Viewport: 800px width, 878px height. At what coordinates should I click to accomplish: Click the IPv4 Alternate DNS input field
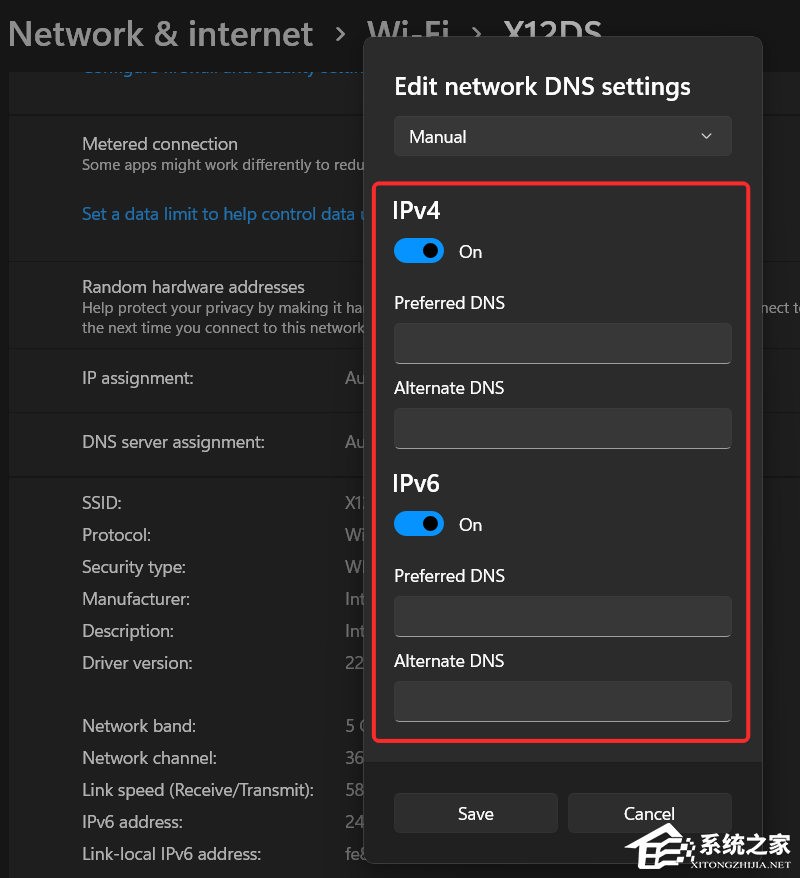pyautogui.click(x=562, y=428)
